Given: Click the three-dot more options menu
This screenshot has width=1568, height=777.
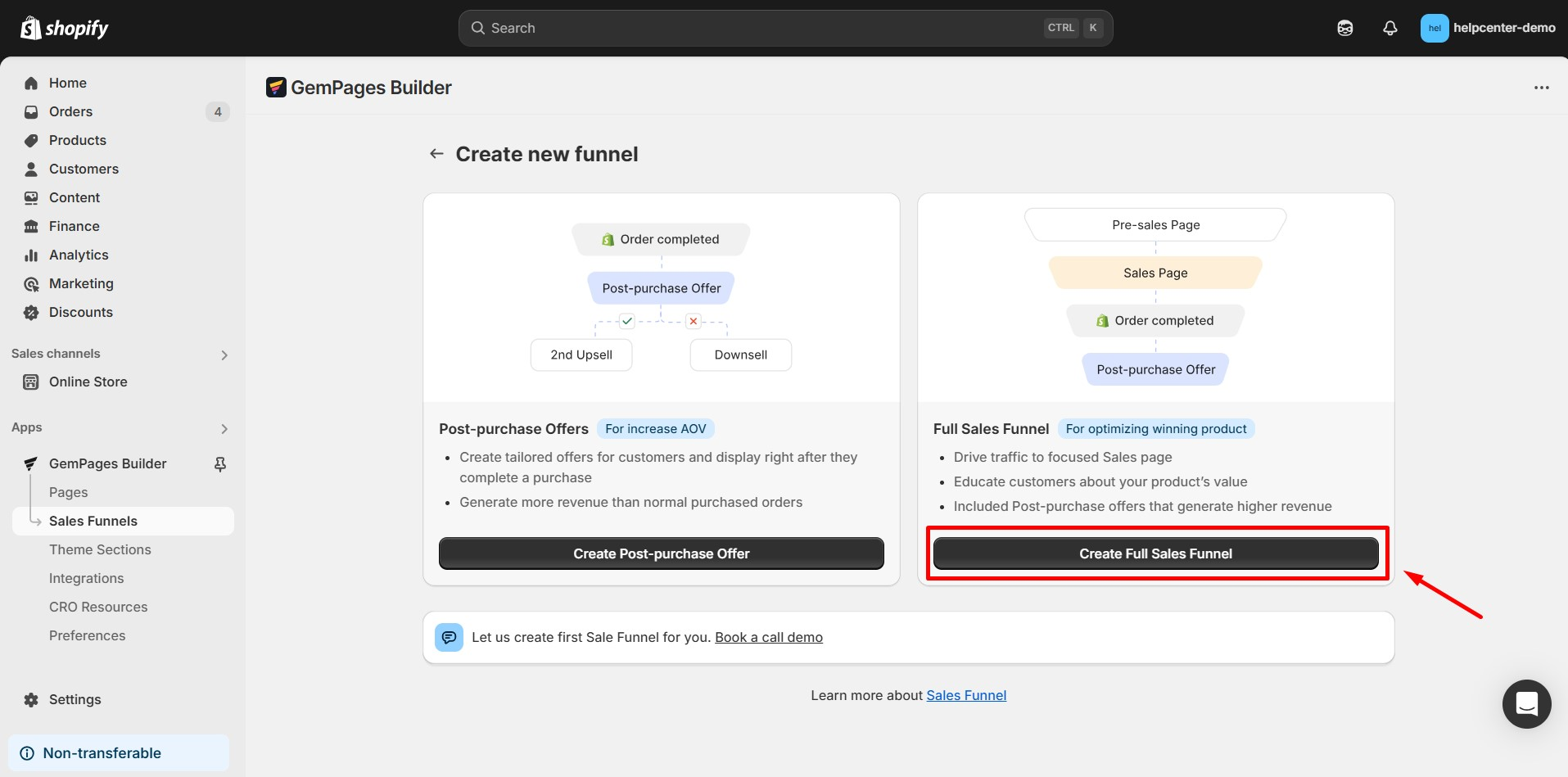Looking at the screenshot, I should [1541, 88].
